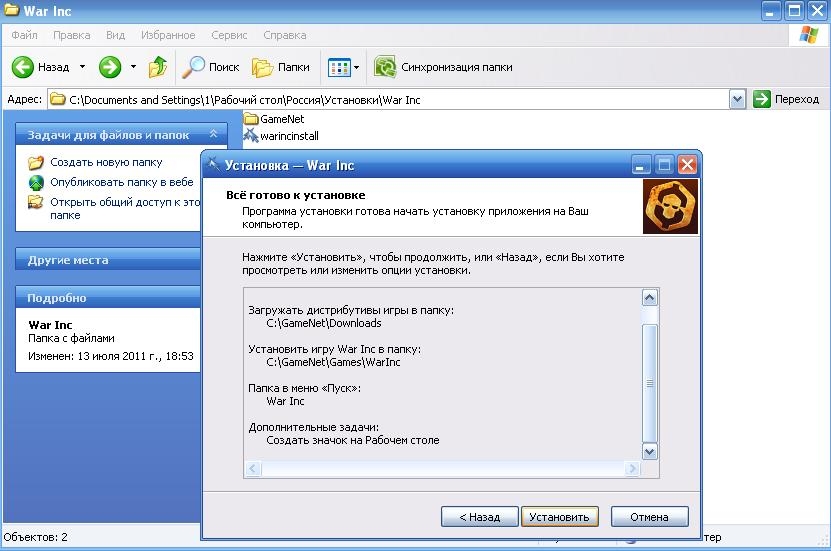Click the Установить install button
Image resolution: width=831 pixels, height=551 pixels.
pyautogui.click(x=560, y=517)
